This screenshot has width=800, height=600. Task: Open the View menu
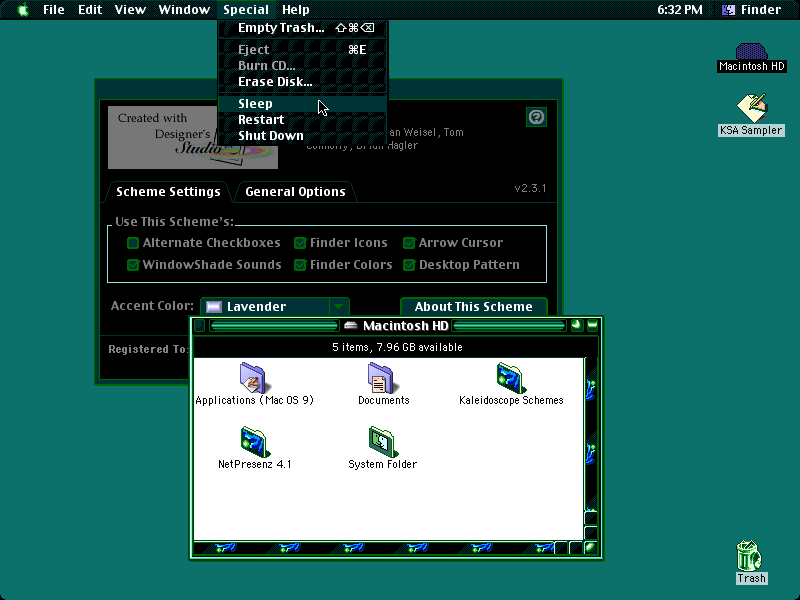coord(130,10)
